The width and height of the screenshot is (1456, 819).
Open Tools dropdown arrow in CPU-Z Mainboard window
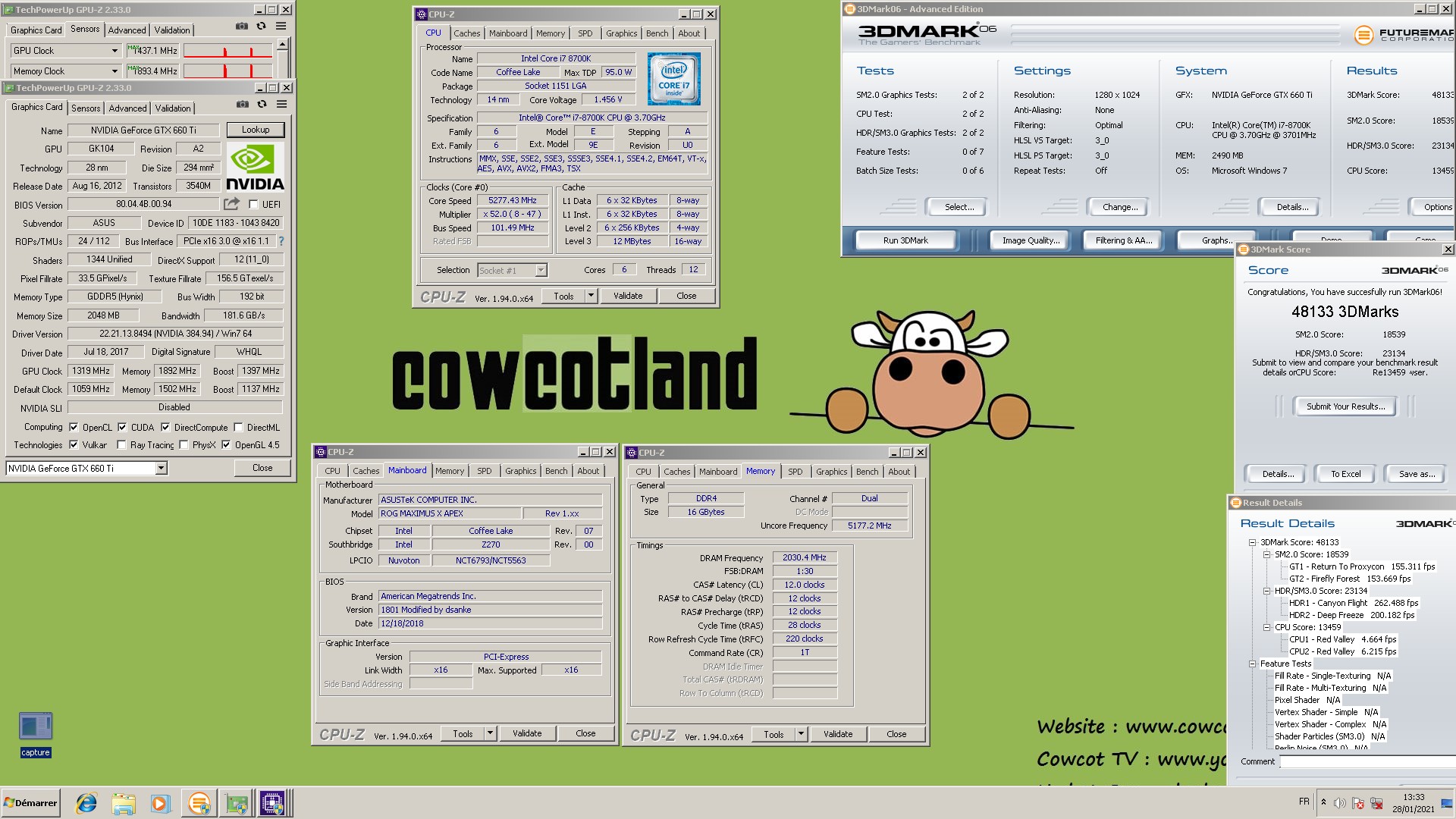491,733
